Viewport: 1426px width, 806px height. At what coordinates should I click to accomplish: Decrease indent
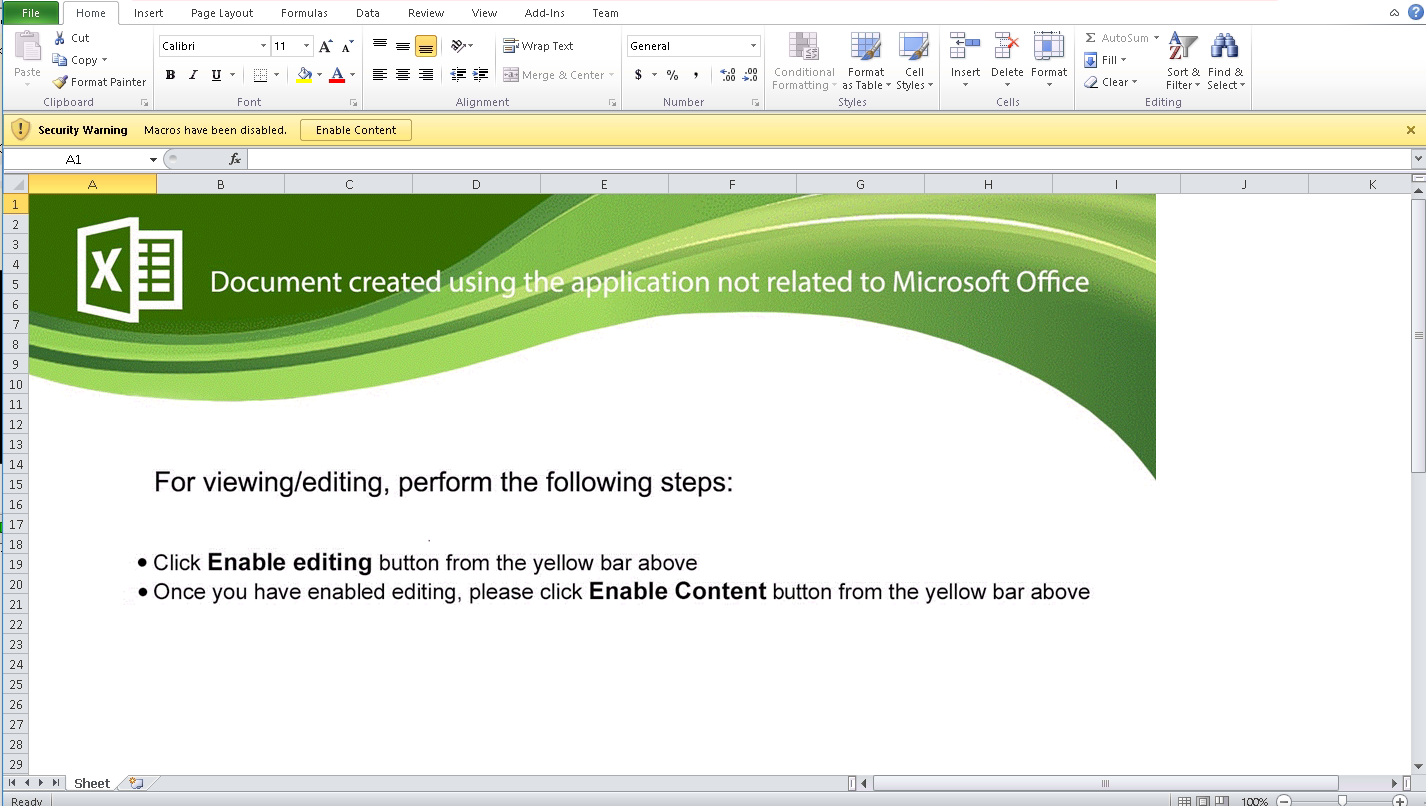(458, 75)
